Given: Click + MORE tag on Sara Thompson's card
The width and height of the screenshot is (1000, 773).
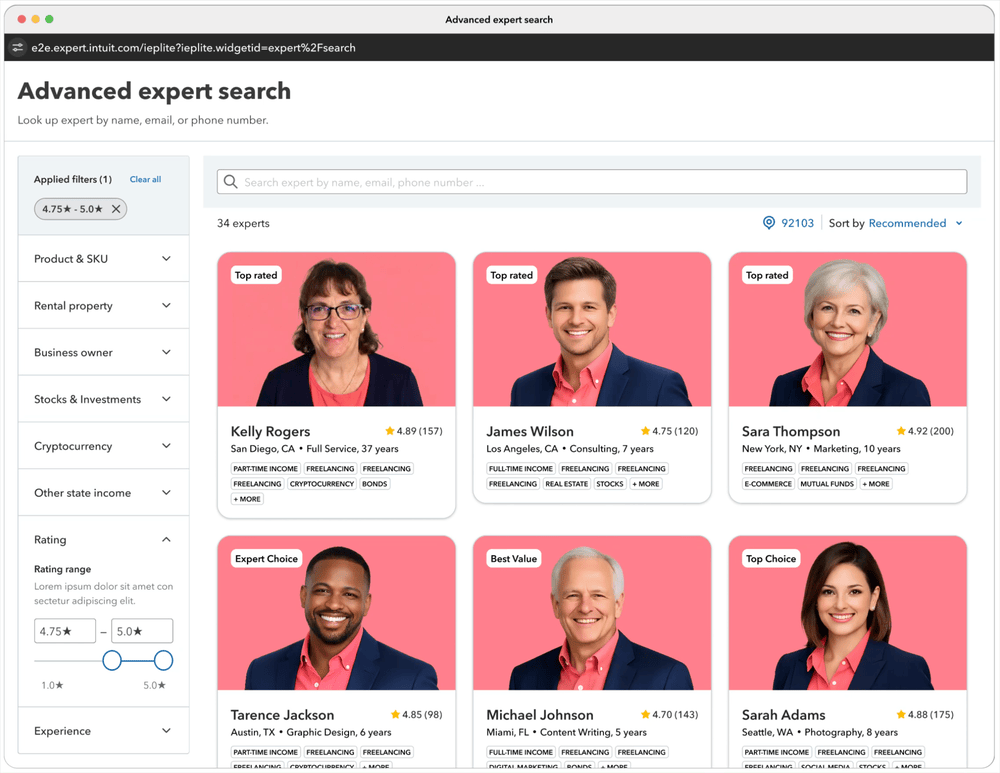Looking at the screenshot, I should (876, 483).
